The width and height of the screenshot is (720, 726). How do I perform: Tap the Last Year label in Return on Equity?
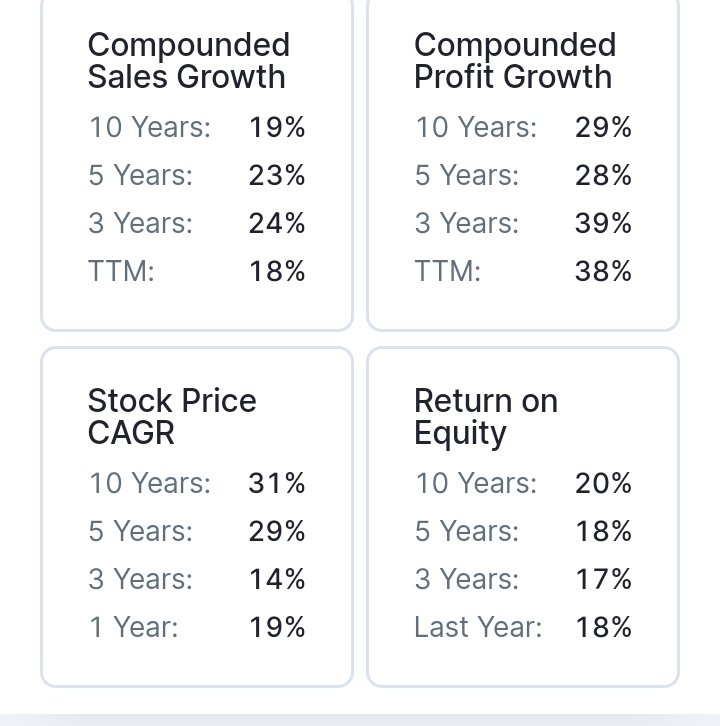point(478,628)
